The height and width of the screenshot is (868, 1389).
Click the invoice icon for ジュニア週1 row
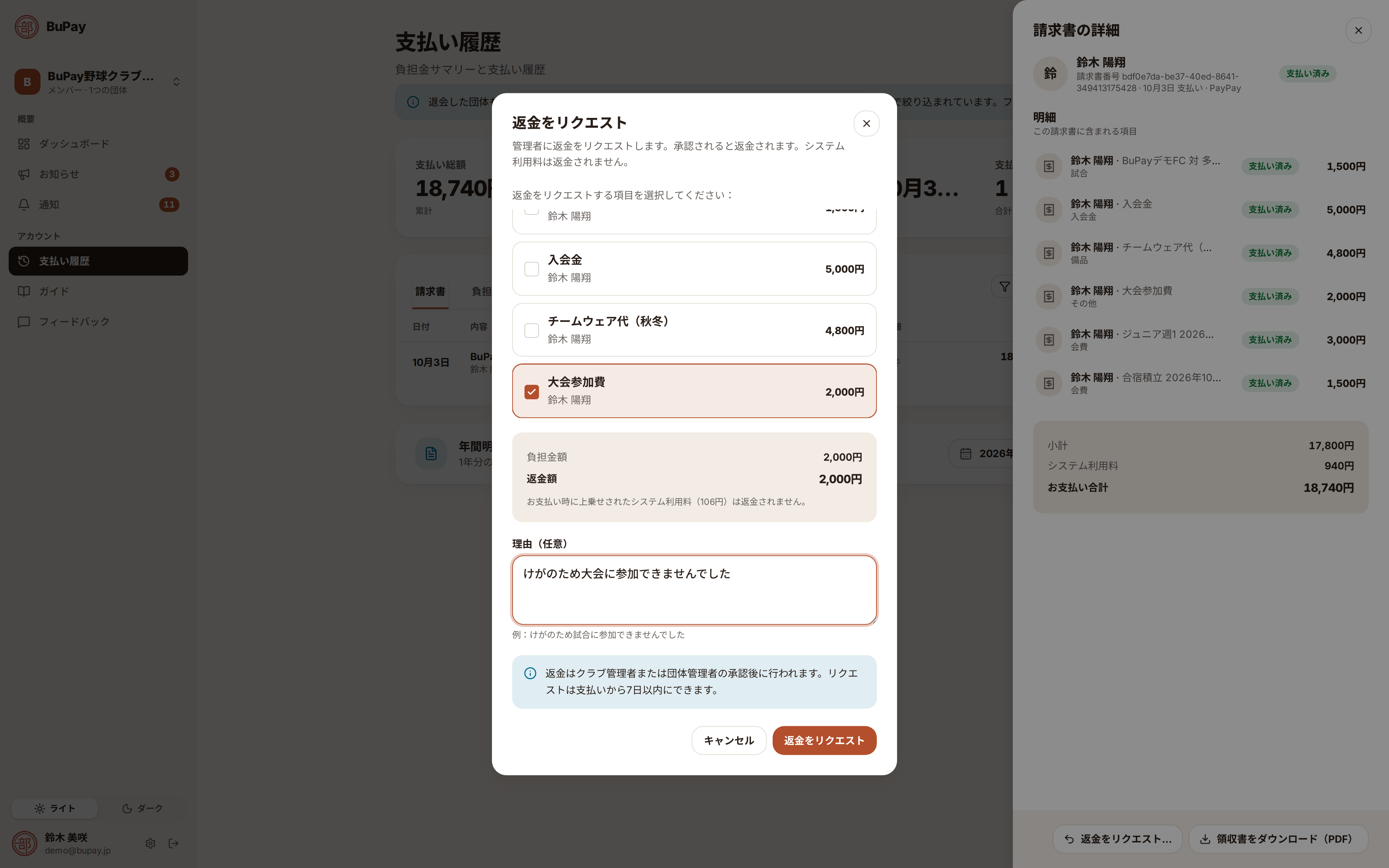pyautogui.click(x=1049, y=340)
